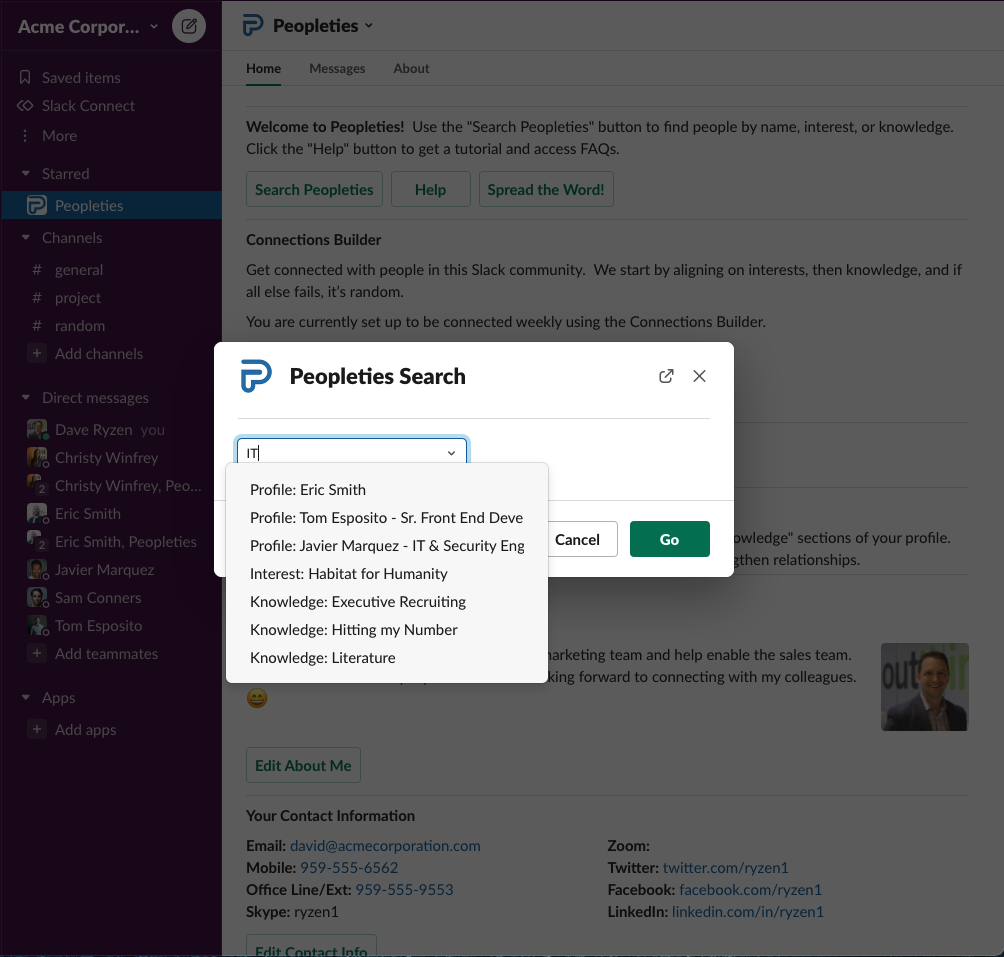Open Slack Connect in sidebar
The width and height of the screenshot is (1004, 957).
pos(88,106)
